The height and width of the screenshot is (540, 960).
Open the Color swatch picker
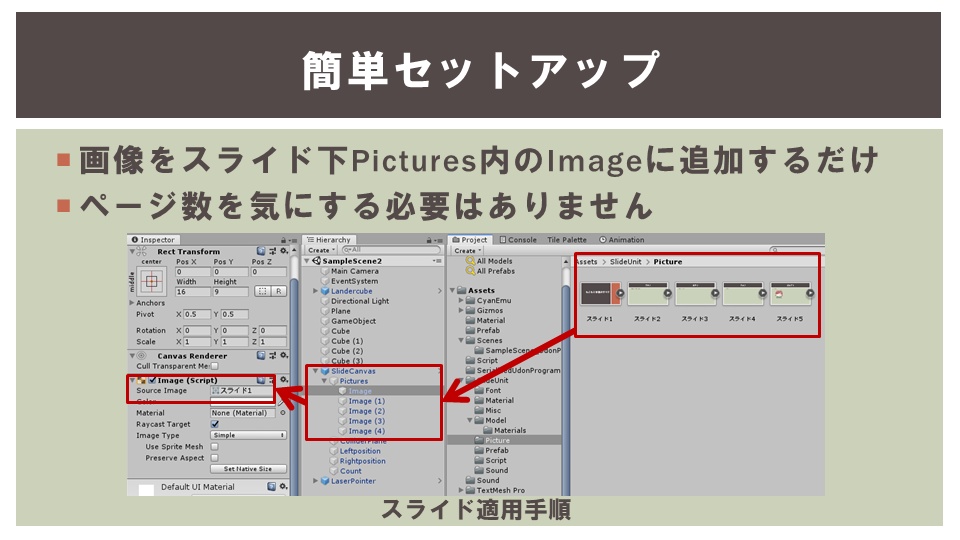click(243, 402)
